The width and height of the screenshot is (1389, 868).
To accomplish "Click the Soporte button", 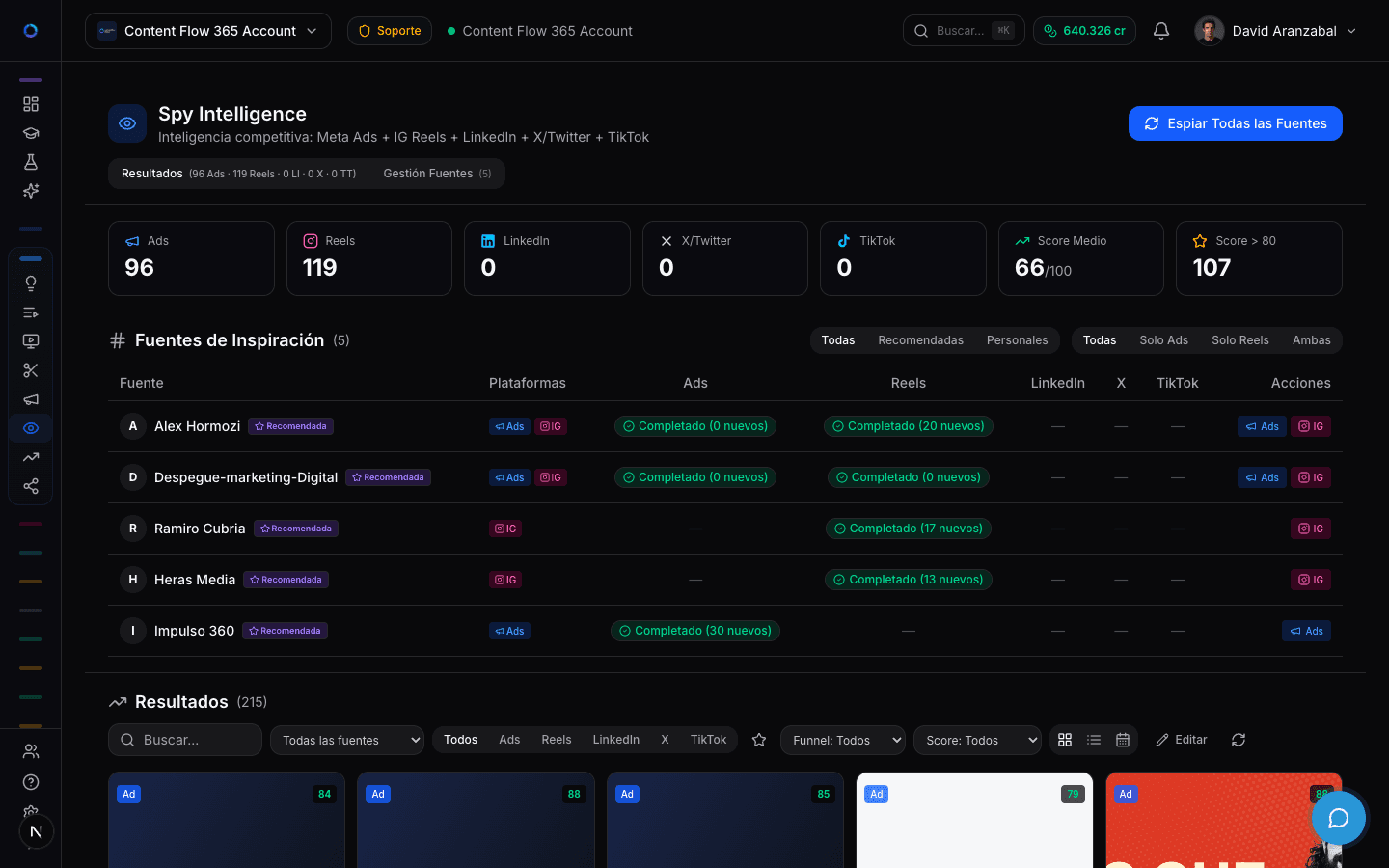I will [390, 31].
